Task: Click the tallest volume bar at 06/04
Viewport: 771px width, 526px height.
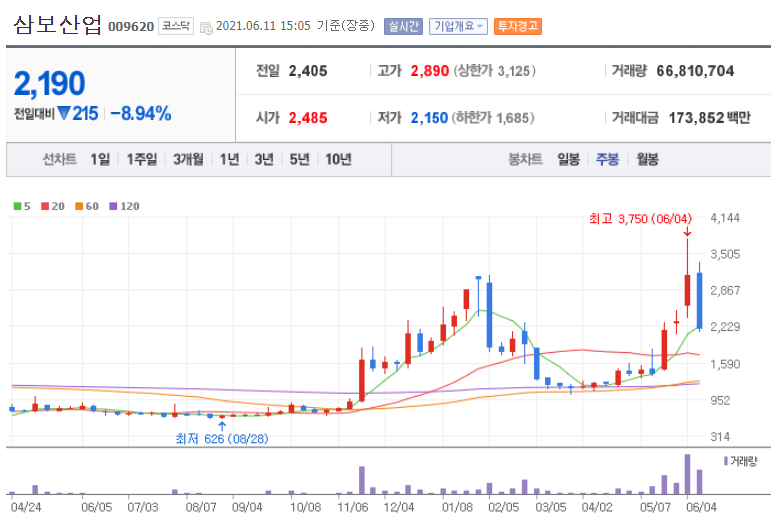Action: pos(687,474)
